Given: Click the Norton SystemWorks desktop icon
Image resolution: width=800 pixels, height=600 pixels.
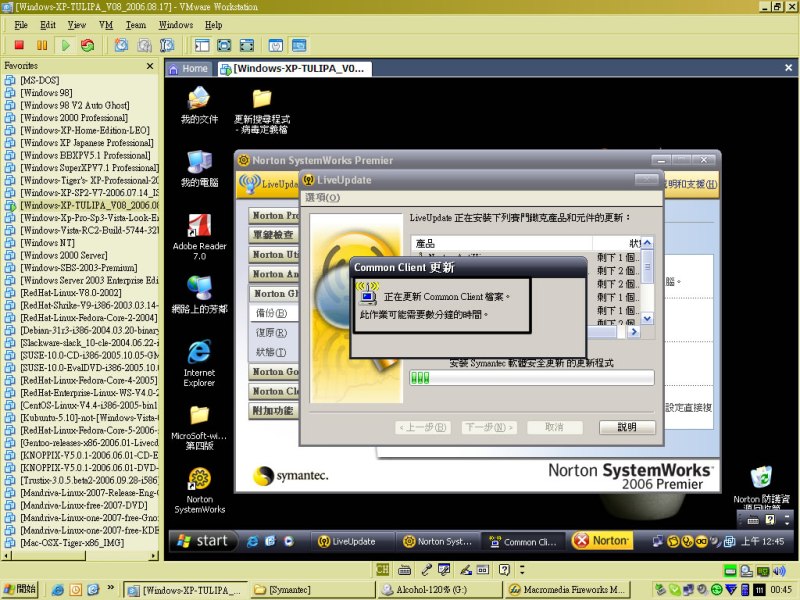Looking at the screenshot, I should (199, 490).
